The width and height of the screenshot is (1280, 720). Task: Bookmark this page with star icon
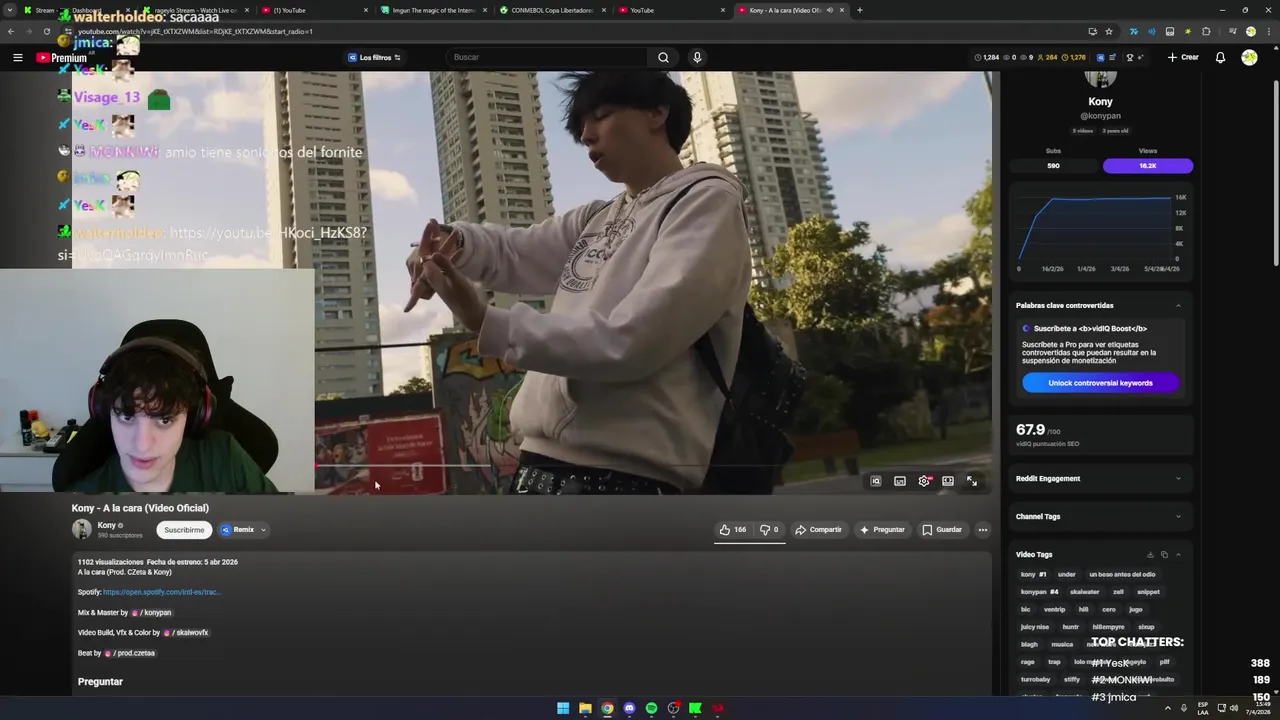pos(1108,31)
